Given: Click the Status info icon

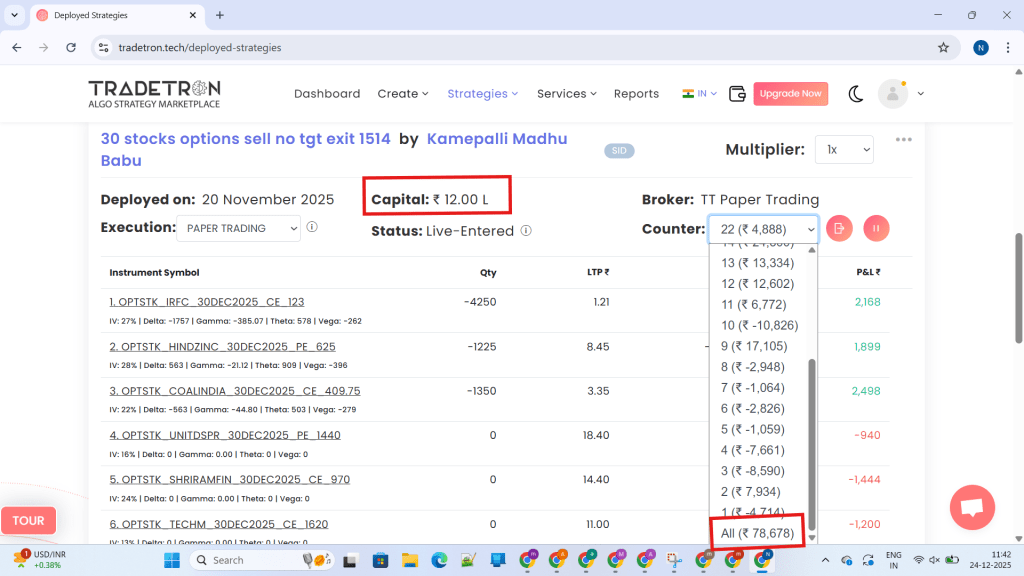Looking at the screenshot, I should pos(526,231).
